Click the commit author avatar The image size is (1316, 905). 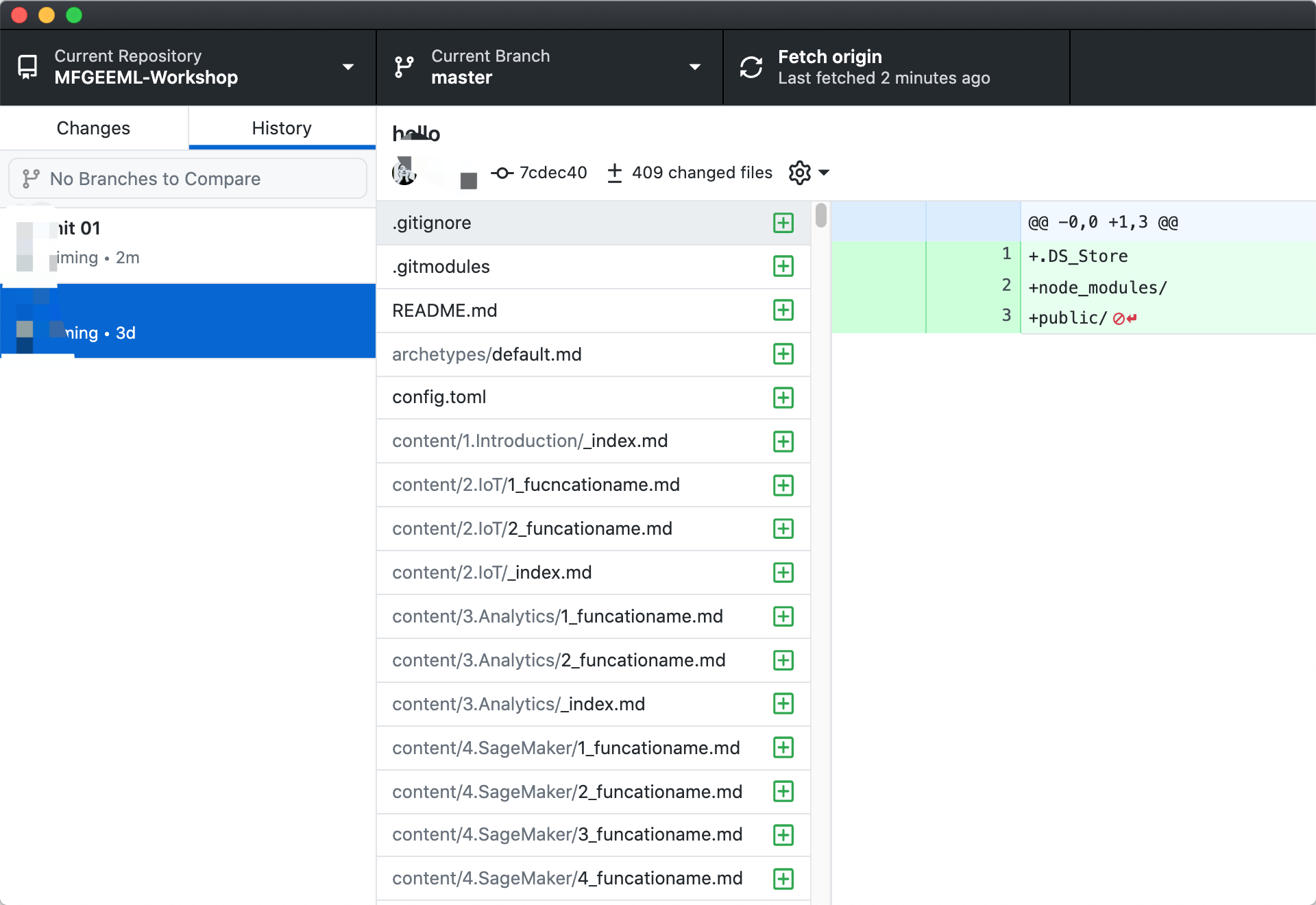coord(404,172)
